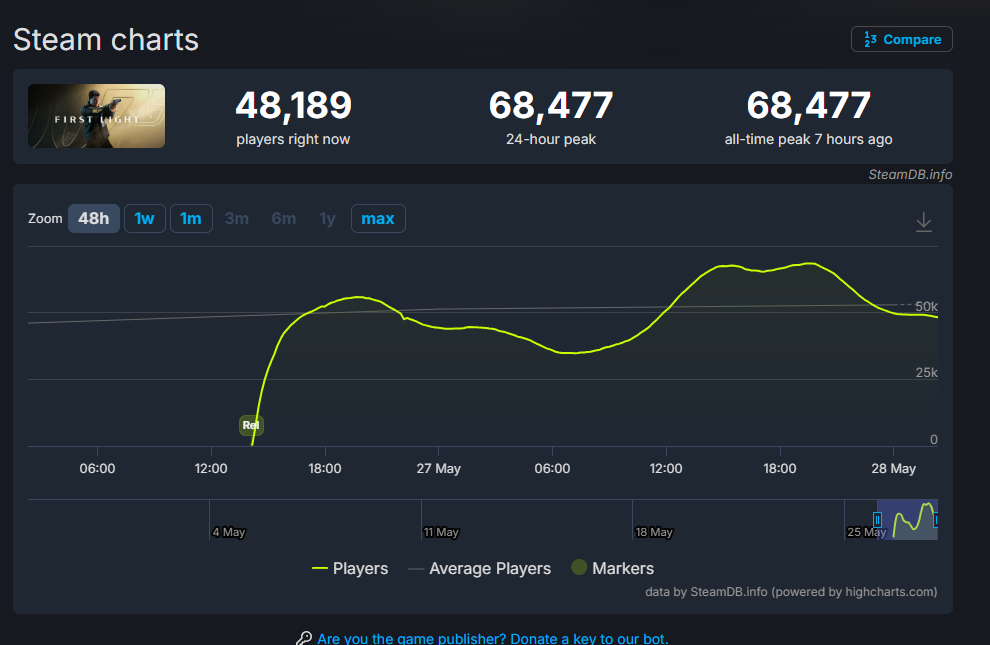Click the key icon beside publisher link
The image size is (990, 645).
point(304,638)
